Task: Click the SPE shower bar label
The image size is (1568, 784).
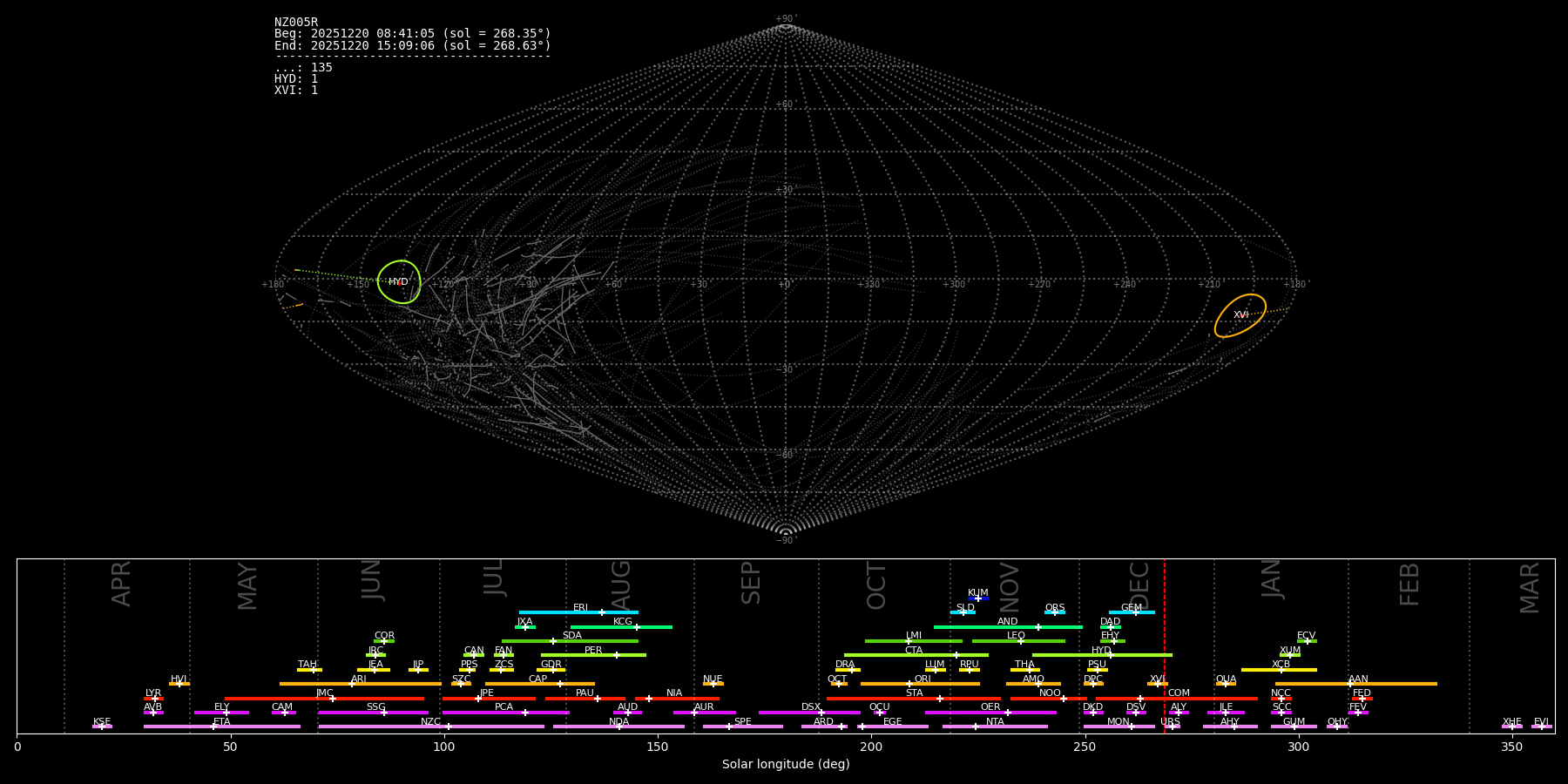Action: pos(743,722)
